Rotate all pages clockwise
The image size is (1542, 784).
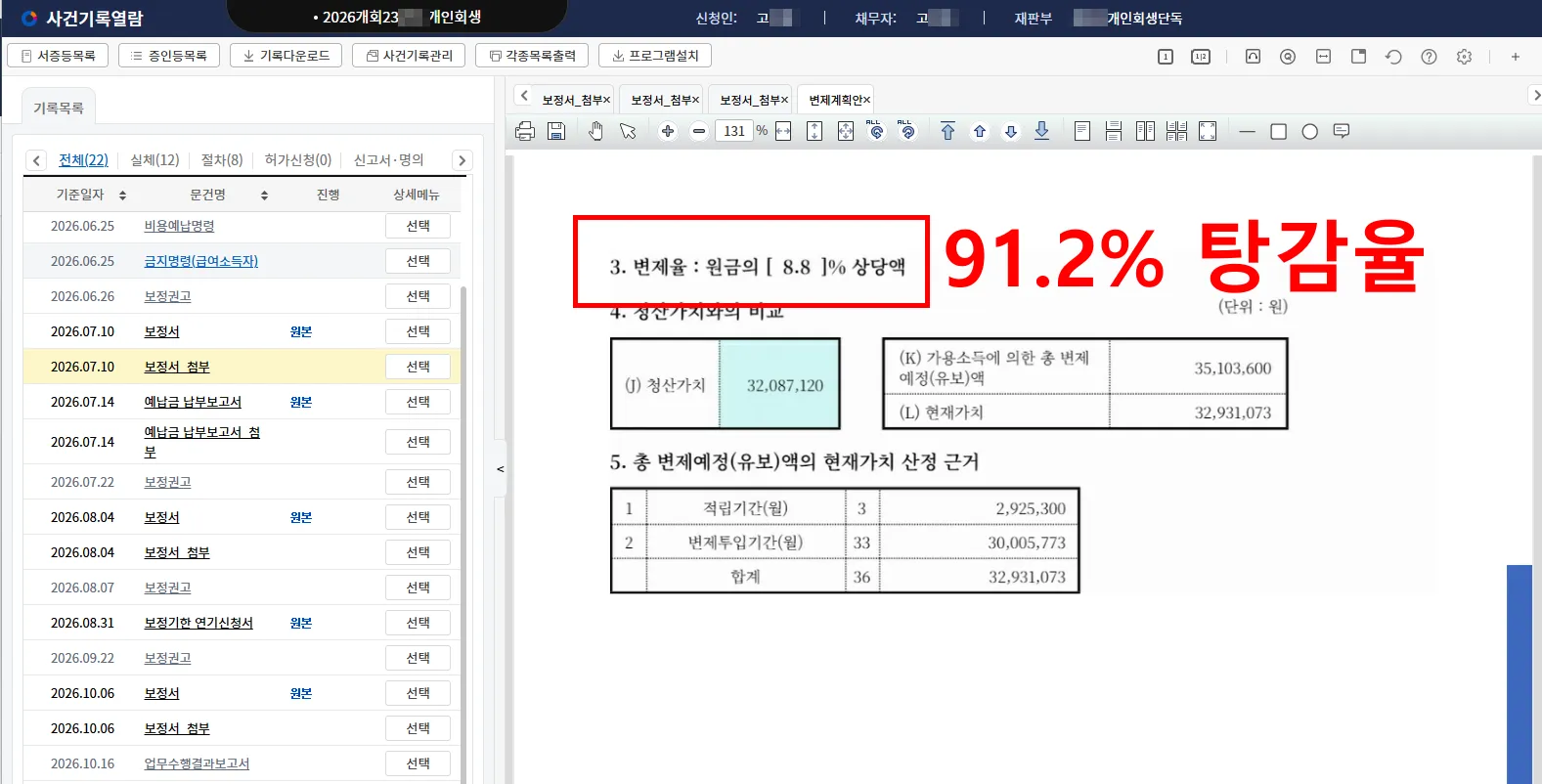pyautogui.click(x=907, y=130)
